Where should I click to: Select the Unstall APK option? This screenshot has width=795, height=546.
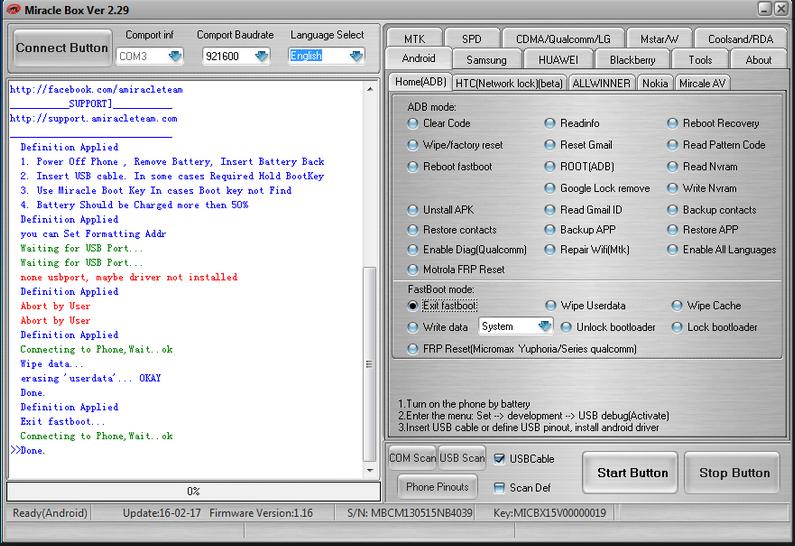[441, 210]
